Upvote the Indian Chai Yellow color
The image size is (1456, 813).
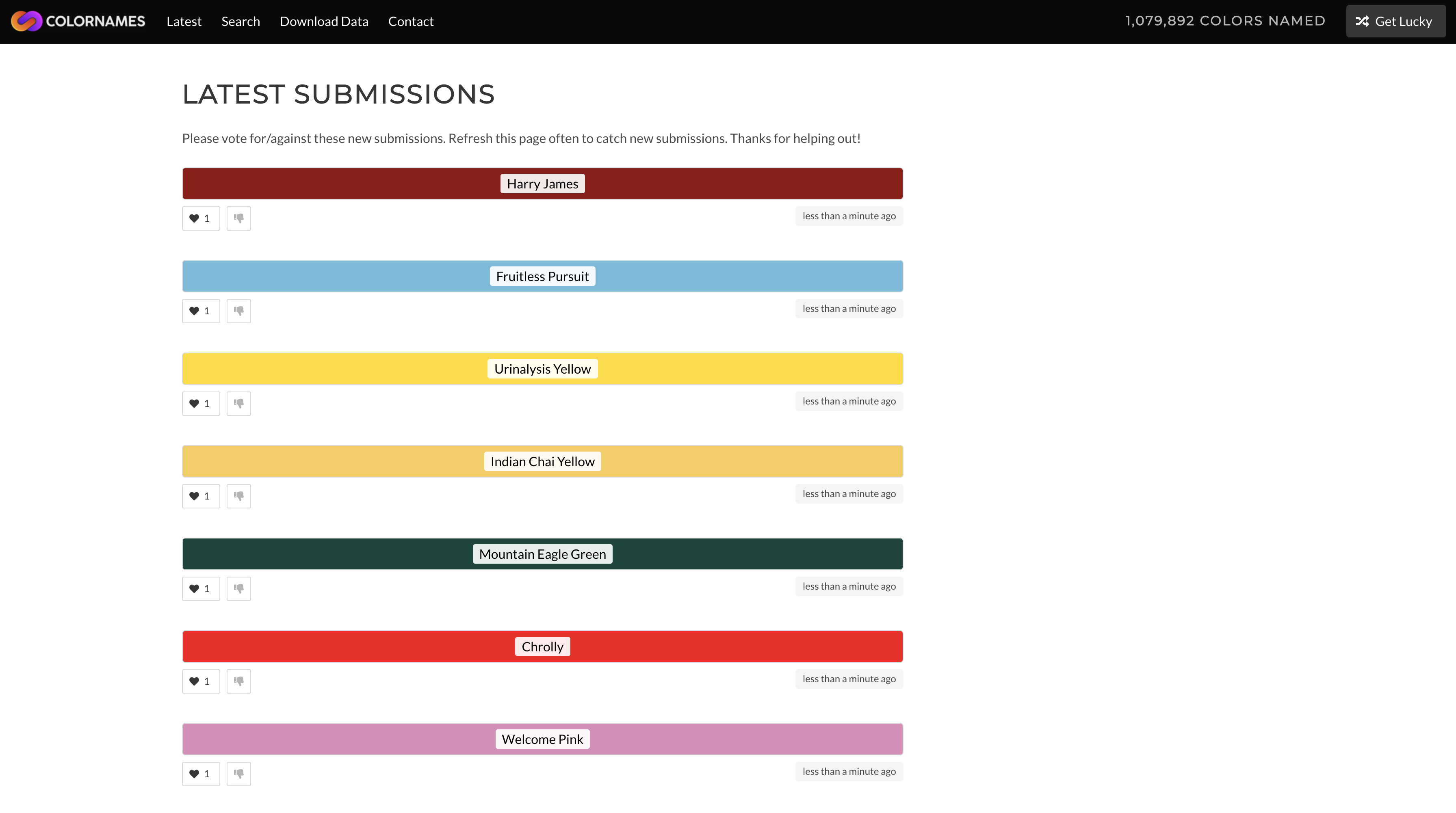201,496
